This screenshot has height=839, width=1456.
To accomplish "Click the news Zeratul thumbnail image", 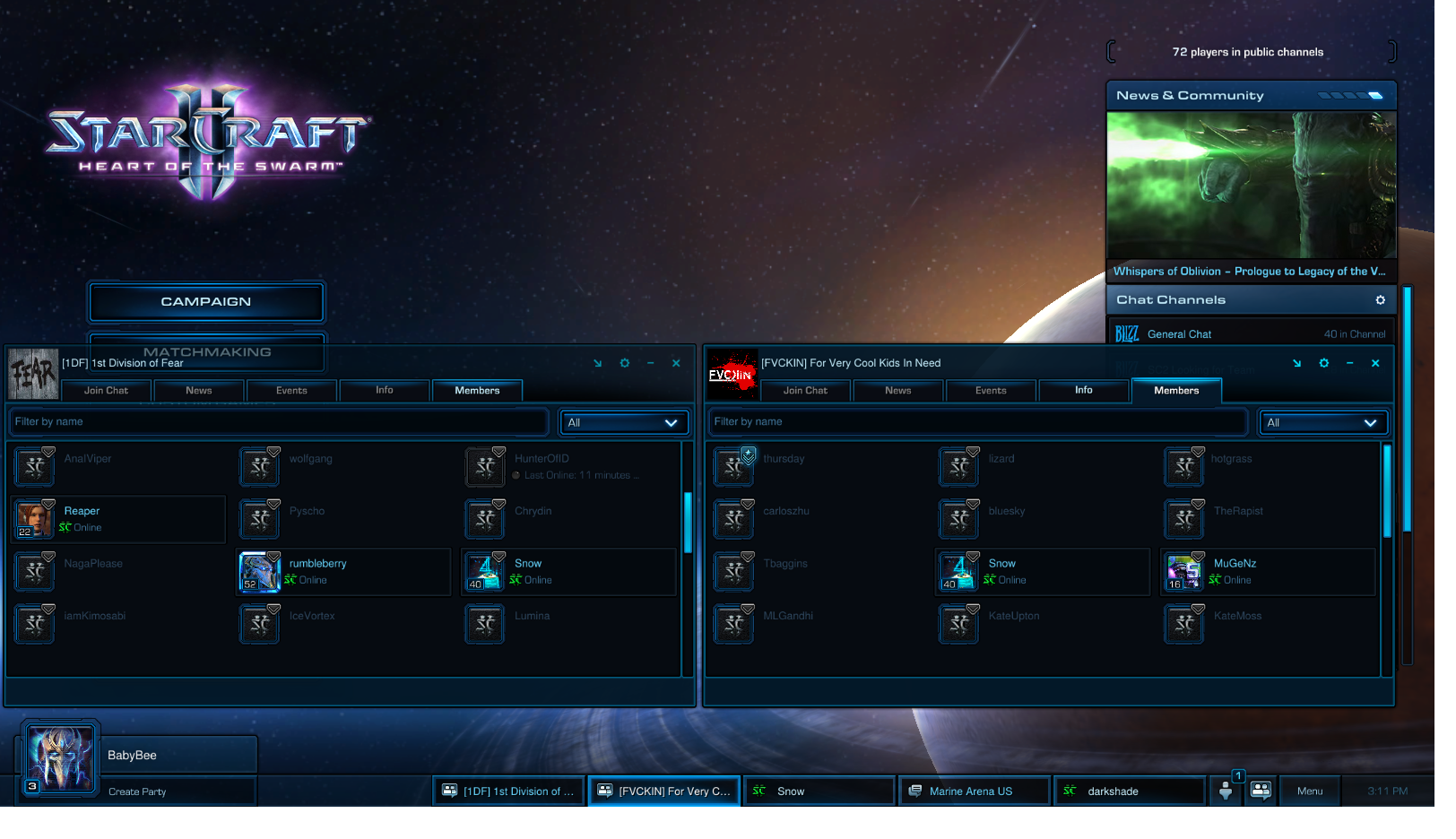I will click(x=1252, y=186).
